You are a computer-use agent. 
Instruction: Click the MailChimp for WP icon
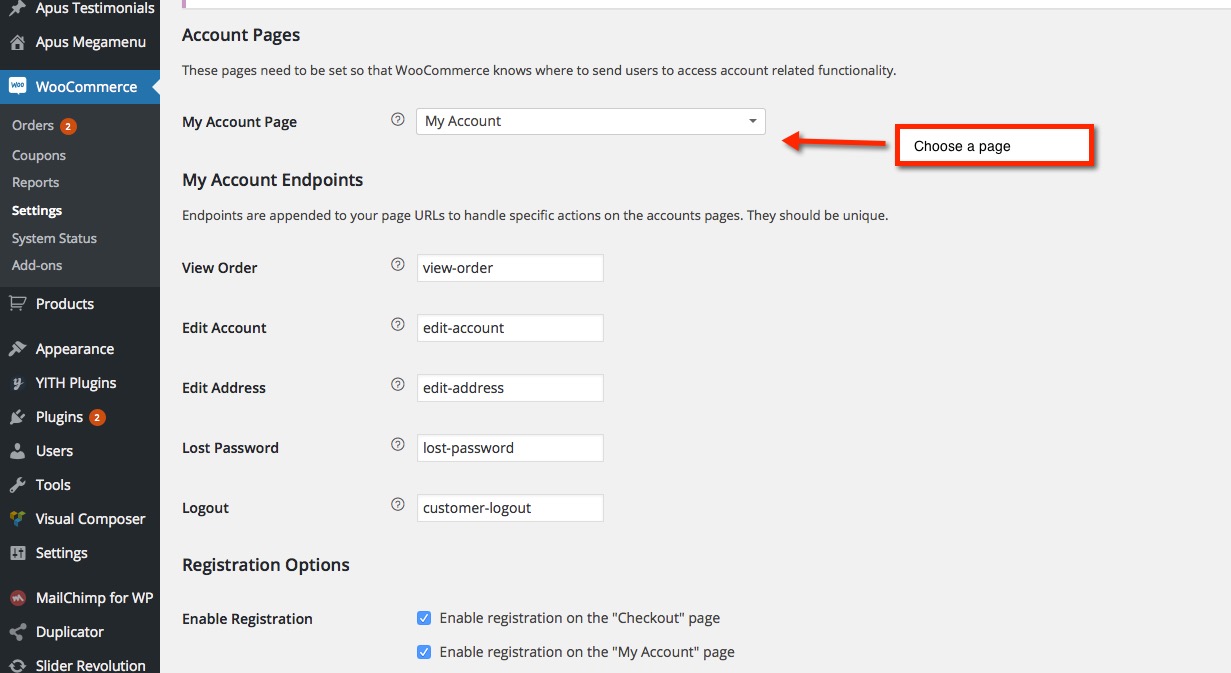[x=17, y=598]
